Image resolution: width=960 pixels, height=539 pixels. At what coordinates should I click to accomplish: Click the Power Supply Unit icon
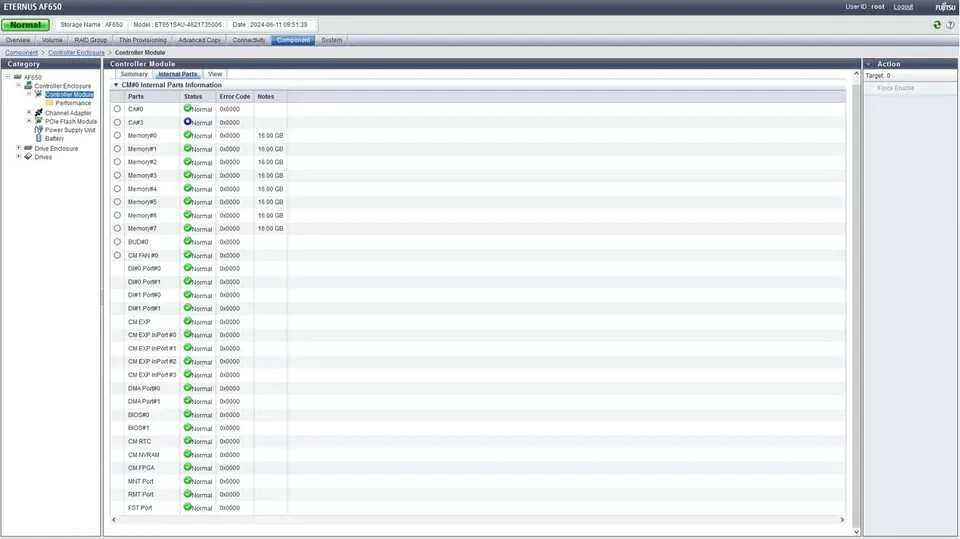[39, 130]
